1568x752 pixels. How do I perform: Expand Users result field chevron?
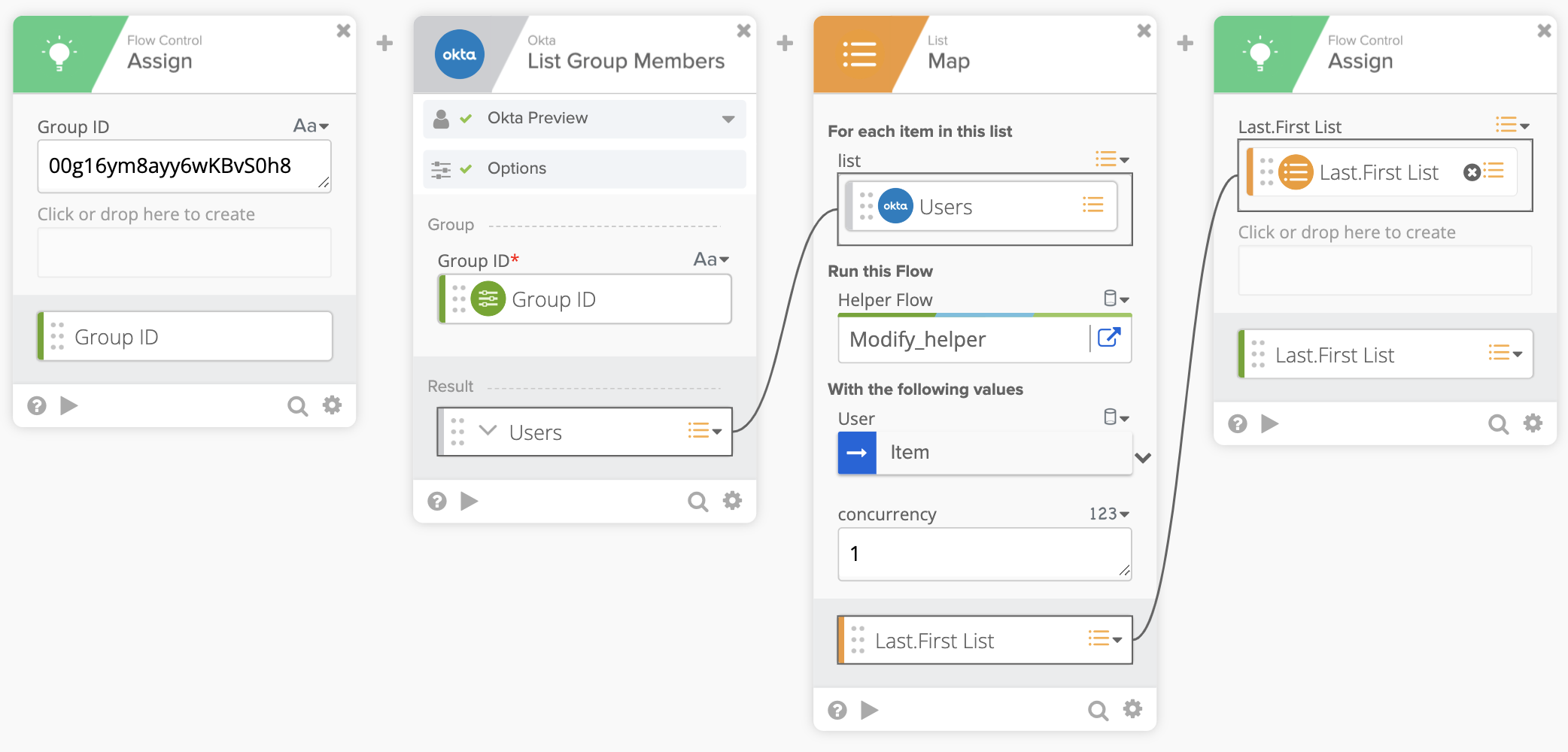(488, 431)
